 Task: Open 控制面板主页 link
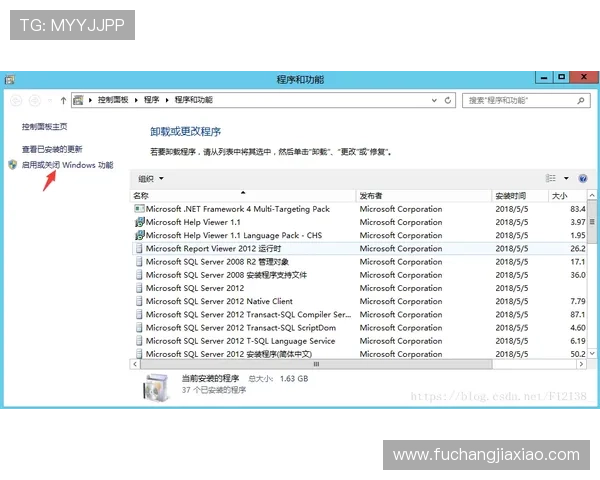click(44, 127)
